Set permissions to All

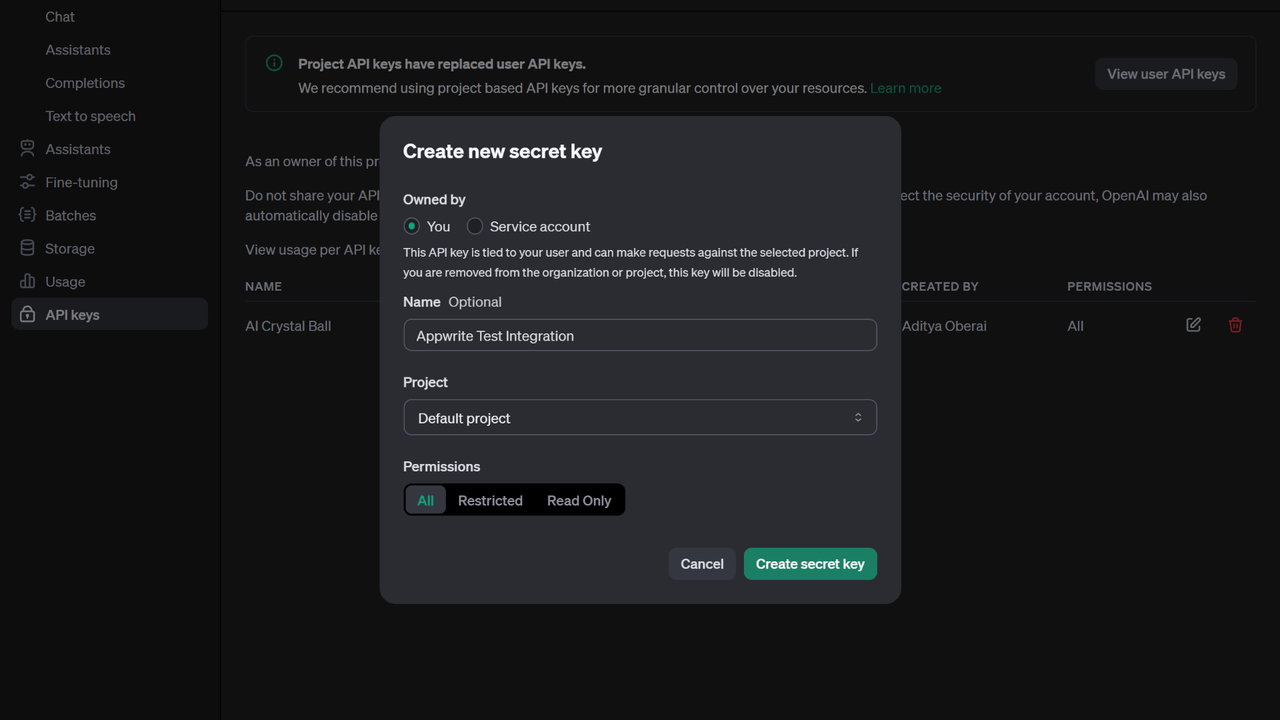tap(426, 500)
